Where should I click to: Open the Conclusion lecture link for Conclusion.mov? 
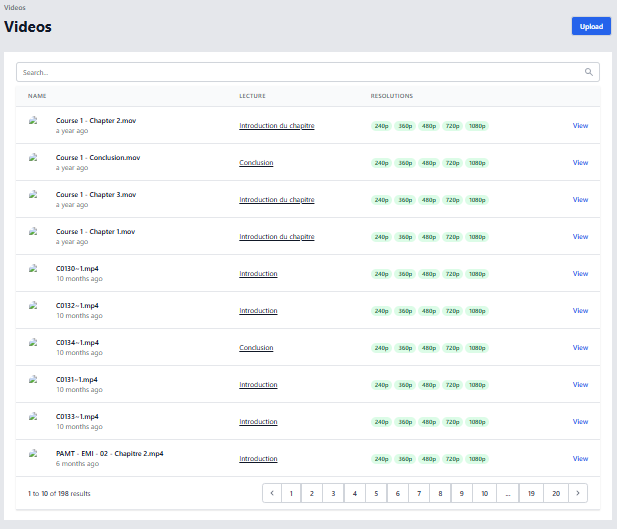click(x=256, y=163)
